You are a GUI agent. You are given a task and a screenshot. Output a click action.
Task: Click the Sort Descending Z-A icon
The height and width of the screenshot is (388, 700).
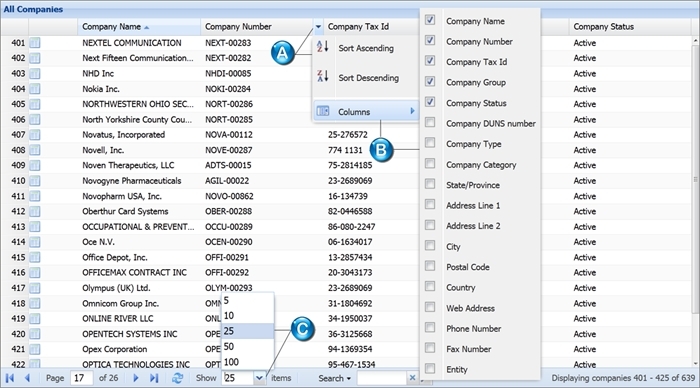[322, 76]
